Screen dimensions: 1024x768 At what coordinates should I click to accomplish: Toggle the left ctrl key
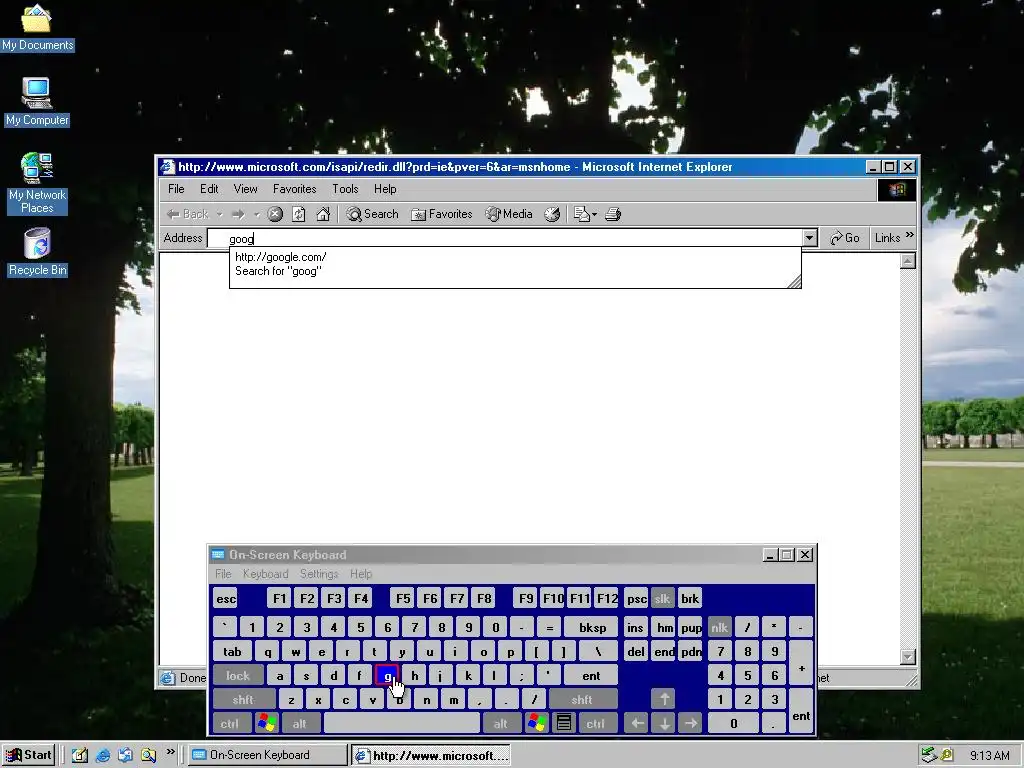coord(230,724)
